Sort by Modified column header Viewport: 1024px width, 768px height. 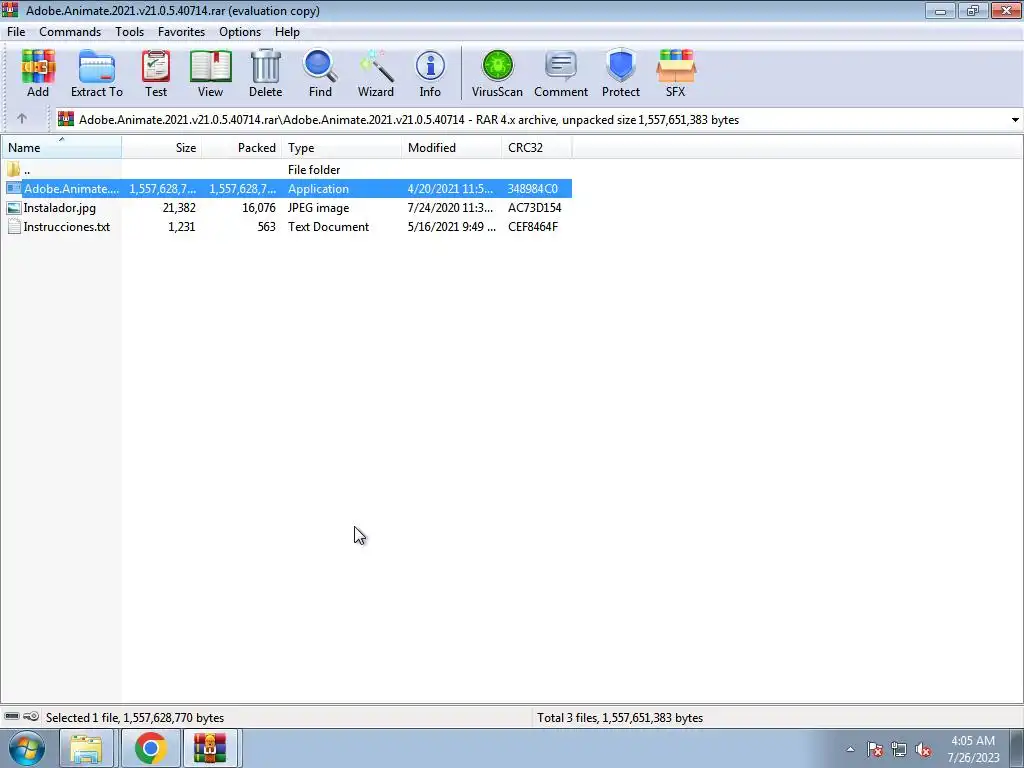tap(452, 148)
